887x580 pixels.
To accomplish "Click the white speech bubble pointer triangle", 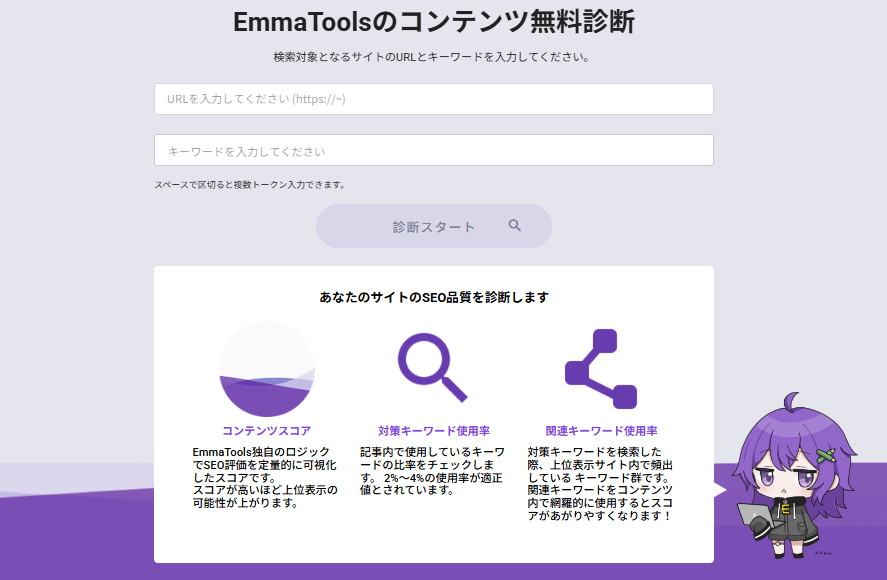I will pyautogui.click(x=720, y=490).
